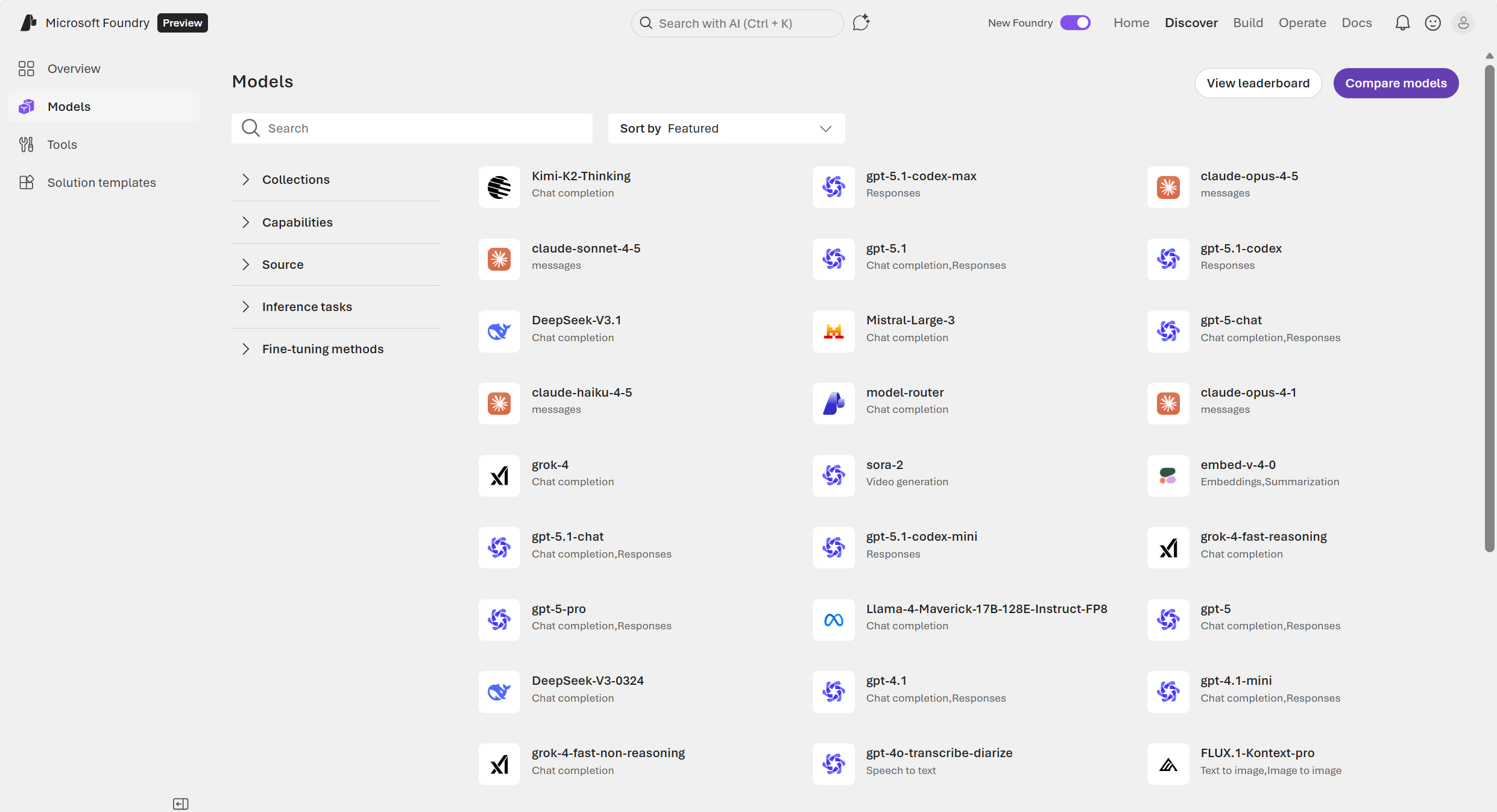Select the Tools item in the sidebar
Viewport: 1497px width, 812px height.
62,144
